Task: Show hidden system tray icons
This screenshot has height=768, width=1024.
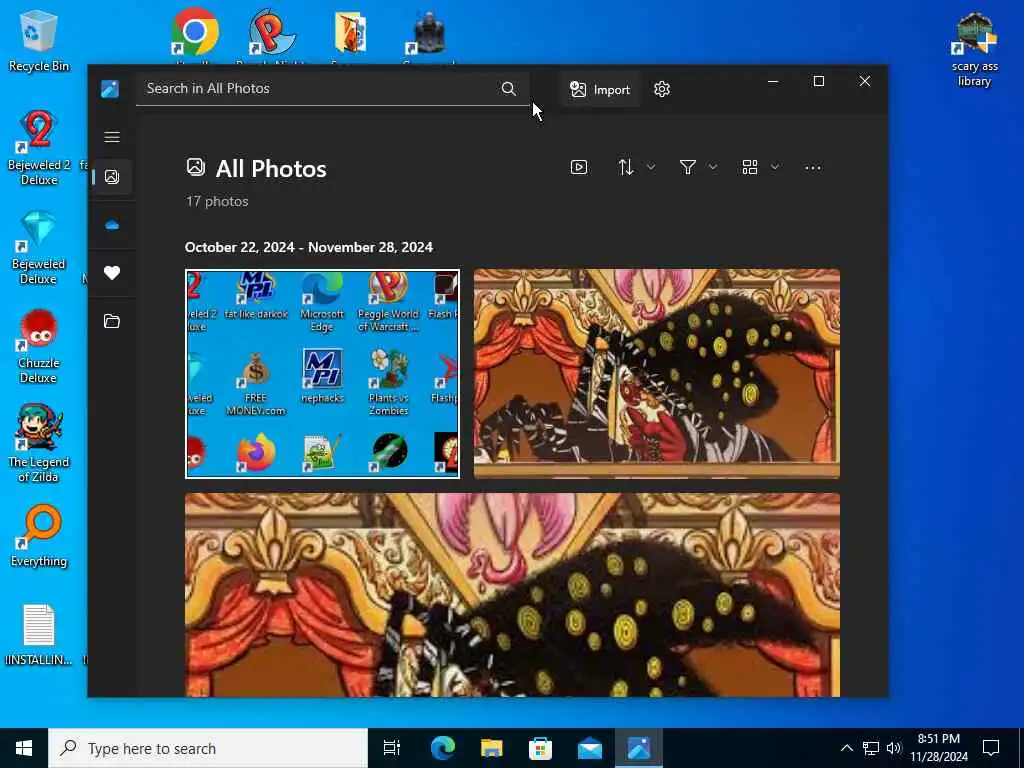Action: 846,748
